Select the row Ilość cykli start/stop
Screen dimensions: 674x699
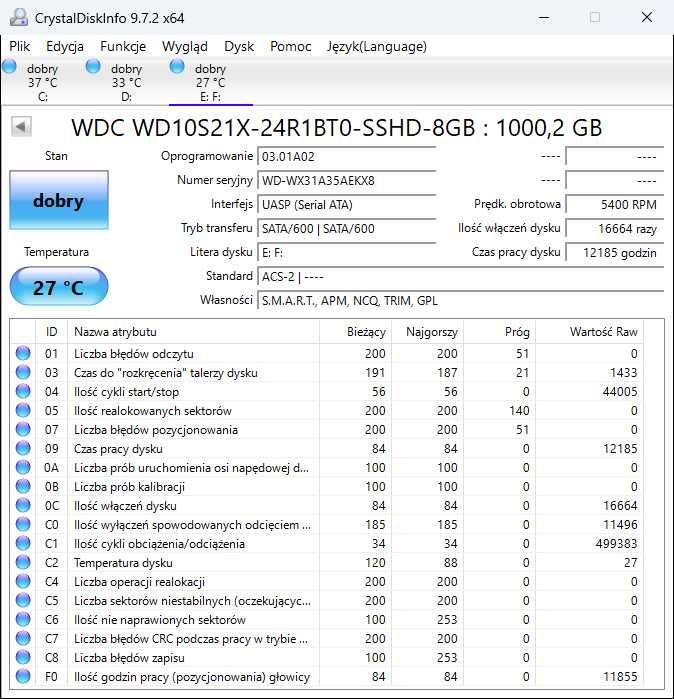(328, 391)
